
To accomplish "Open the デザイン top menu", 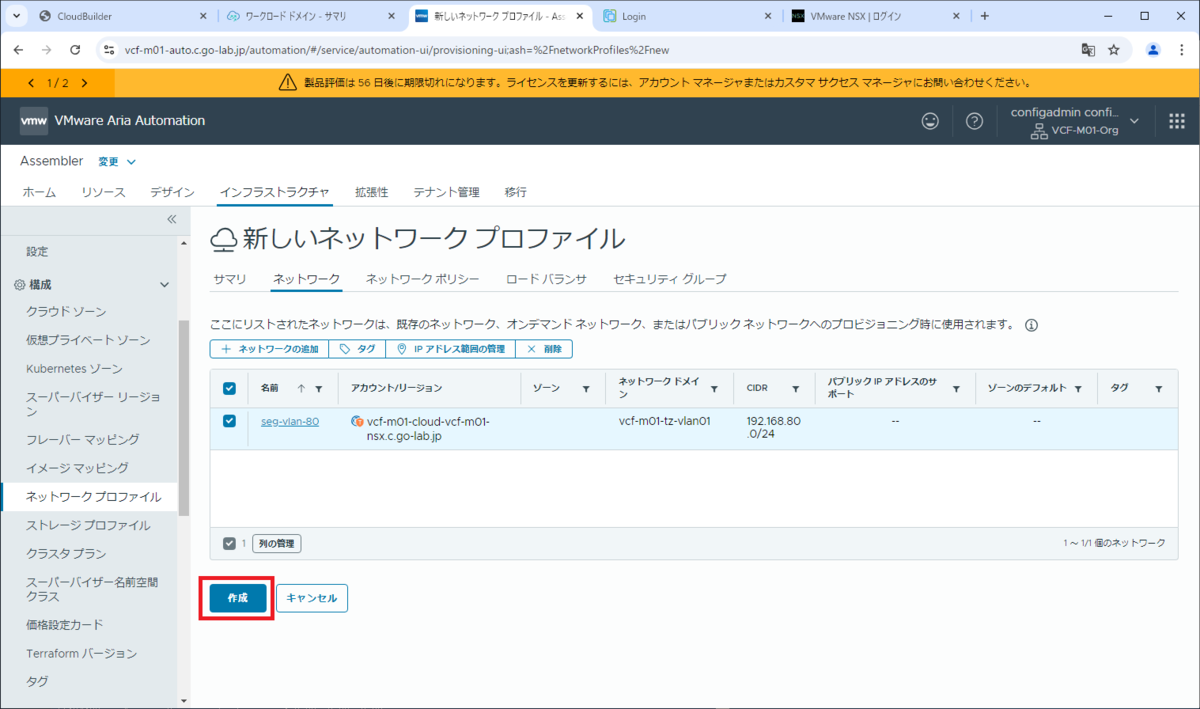I will [173, 192].
